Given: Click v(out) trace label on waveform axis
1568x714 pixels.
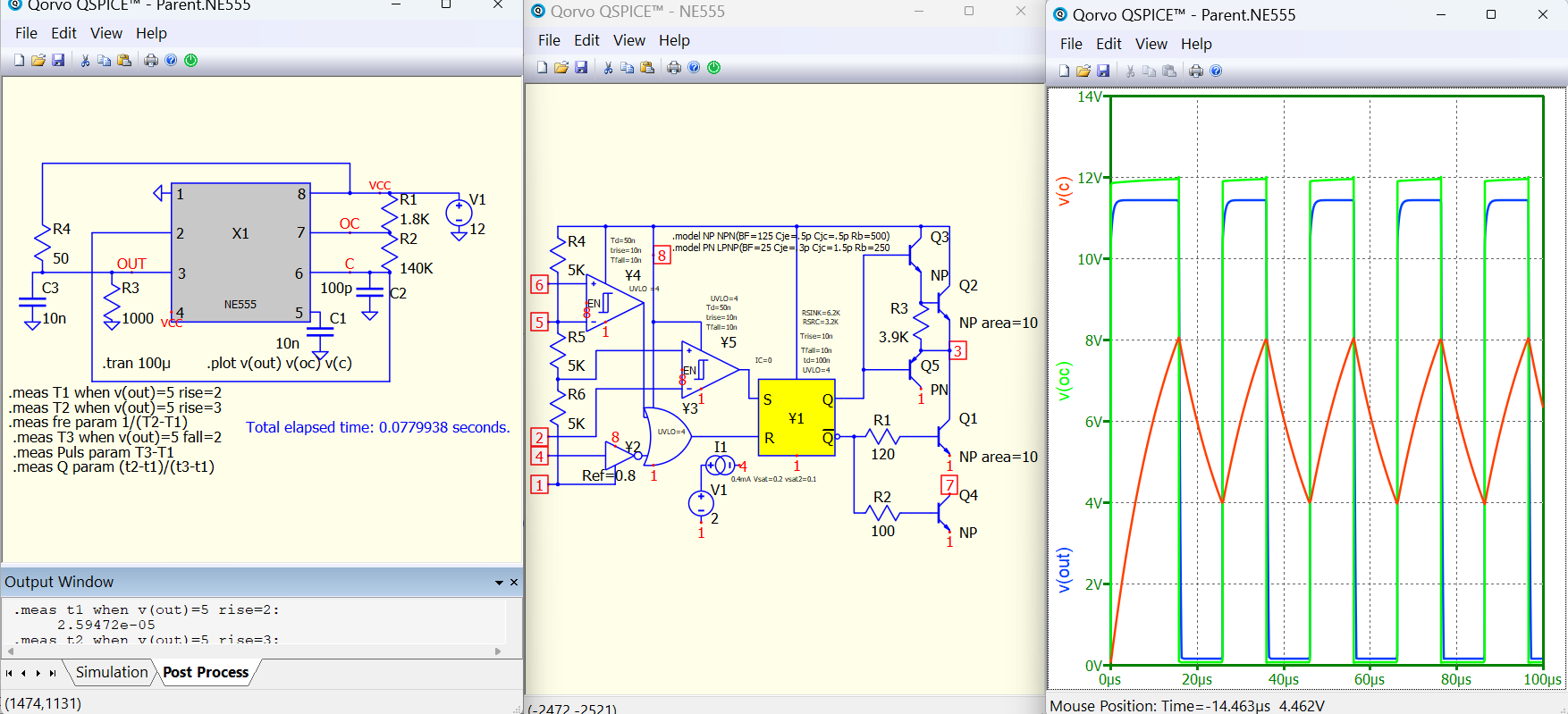Looking at the screenshot, I should [1063, 570].
